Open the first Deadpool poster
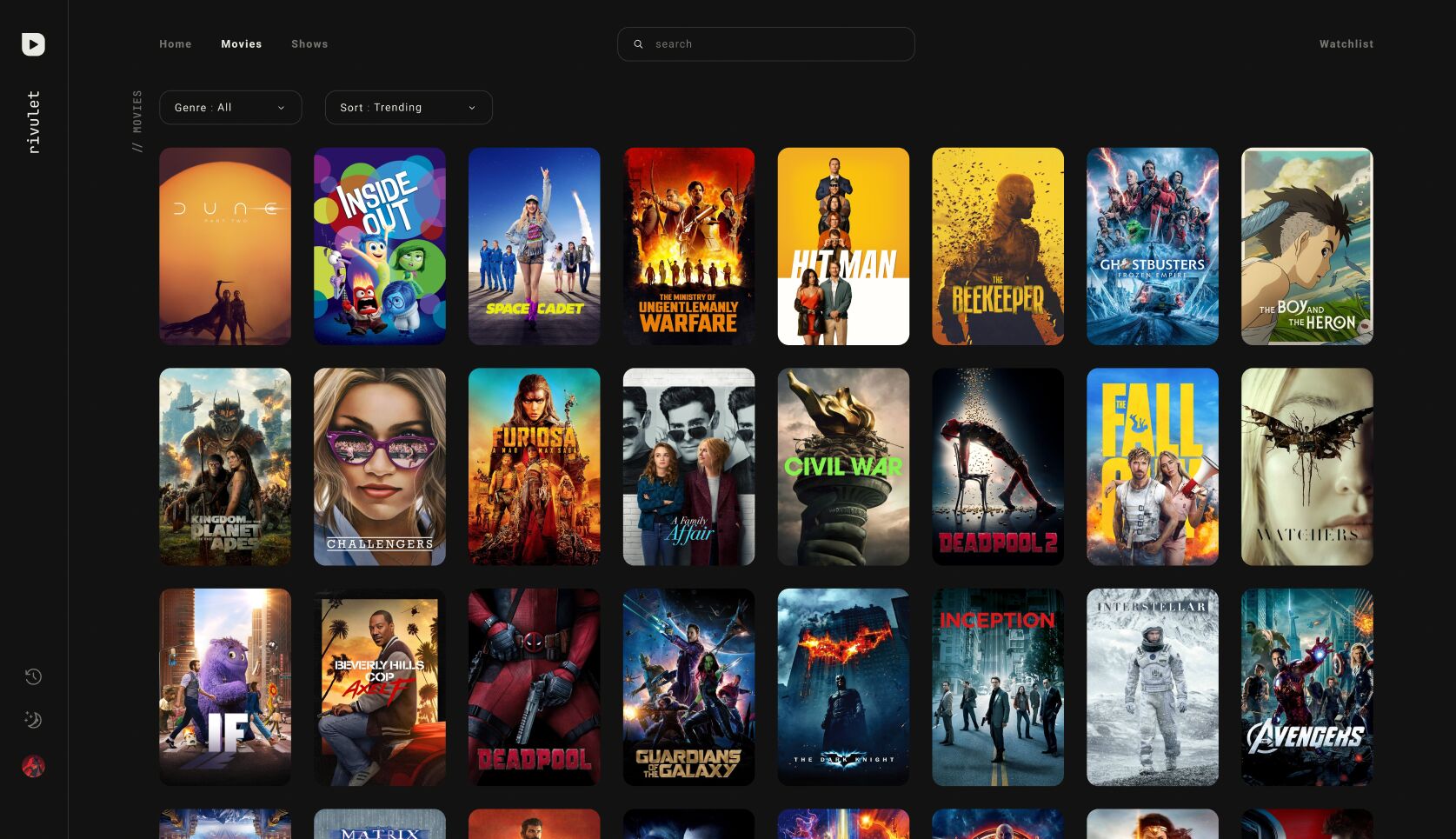This screenshot has height=839, width=1456. pos(535,688)
